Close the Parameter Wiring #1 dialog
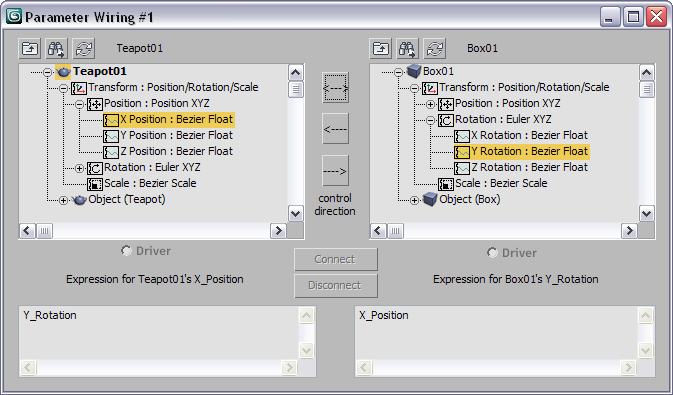This screenshot has height=395, width=673. coord(657,17)
